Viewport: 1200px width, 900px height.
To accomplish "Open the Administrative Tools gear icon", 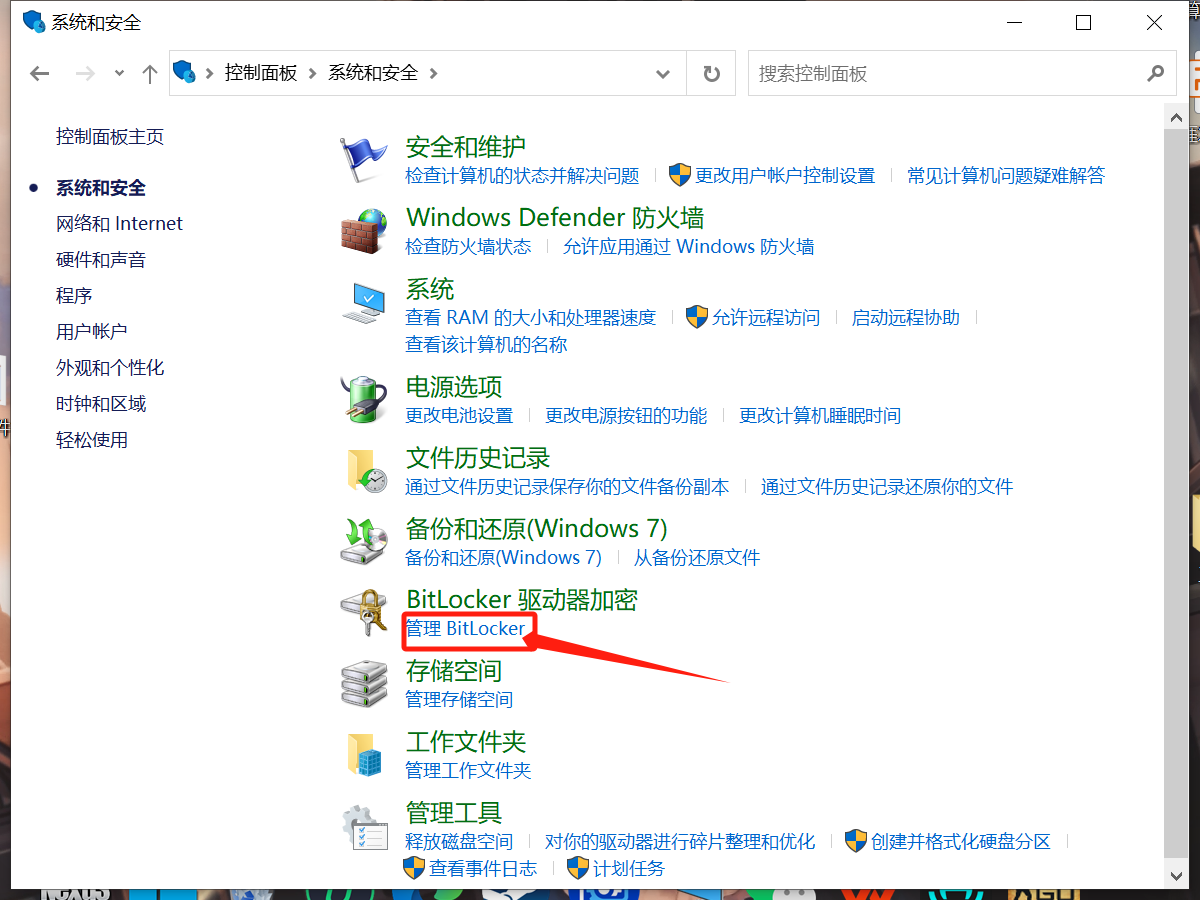I will coord(363,827).
